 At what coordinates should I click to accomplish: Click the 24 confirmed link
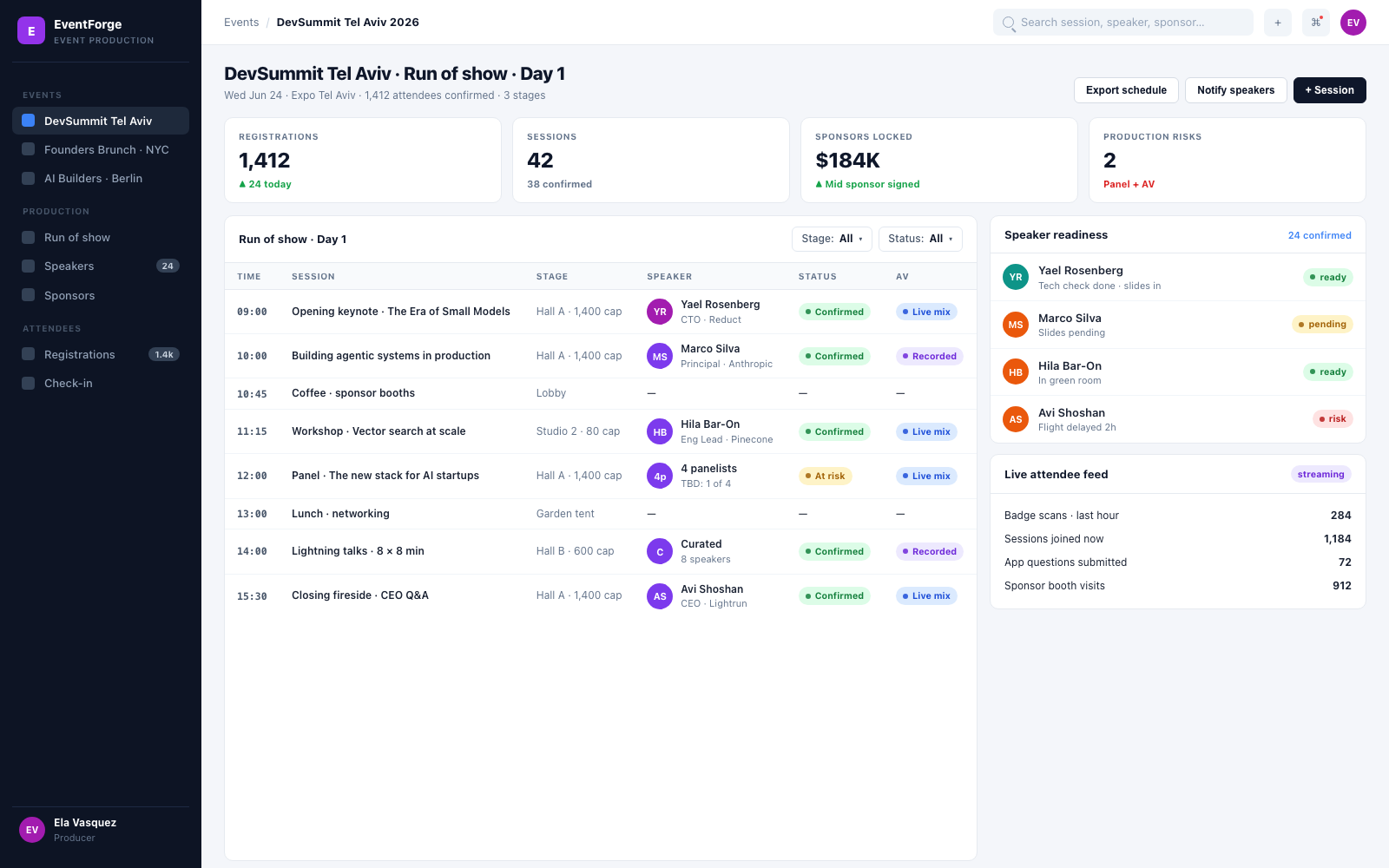tap(1320, 235)
